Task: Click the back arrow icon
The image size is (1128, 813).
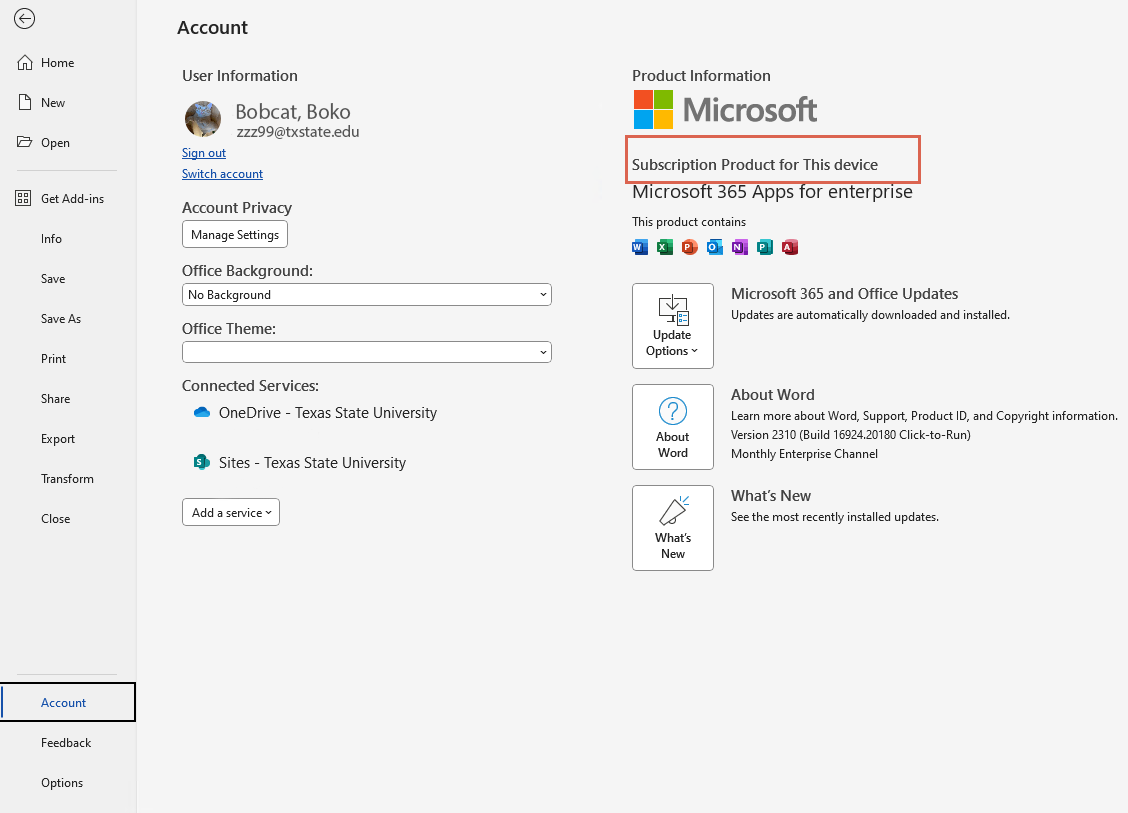Action: [25, 19]
